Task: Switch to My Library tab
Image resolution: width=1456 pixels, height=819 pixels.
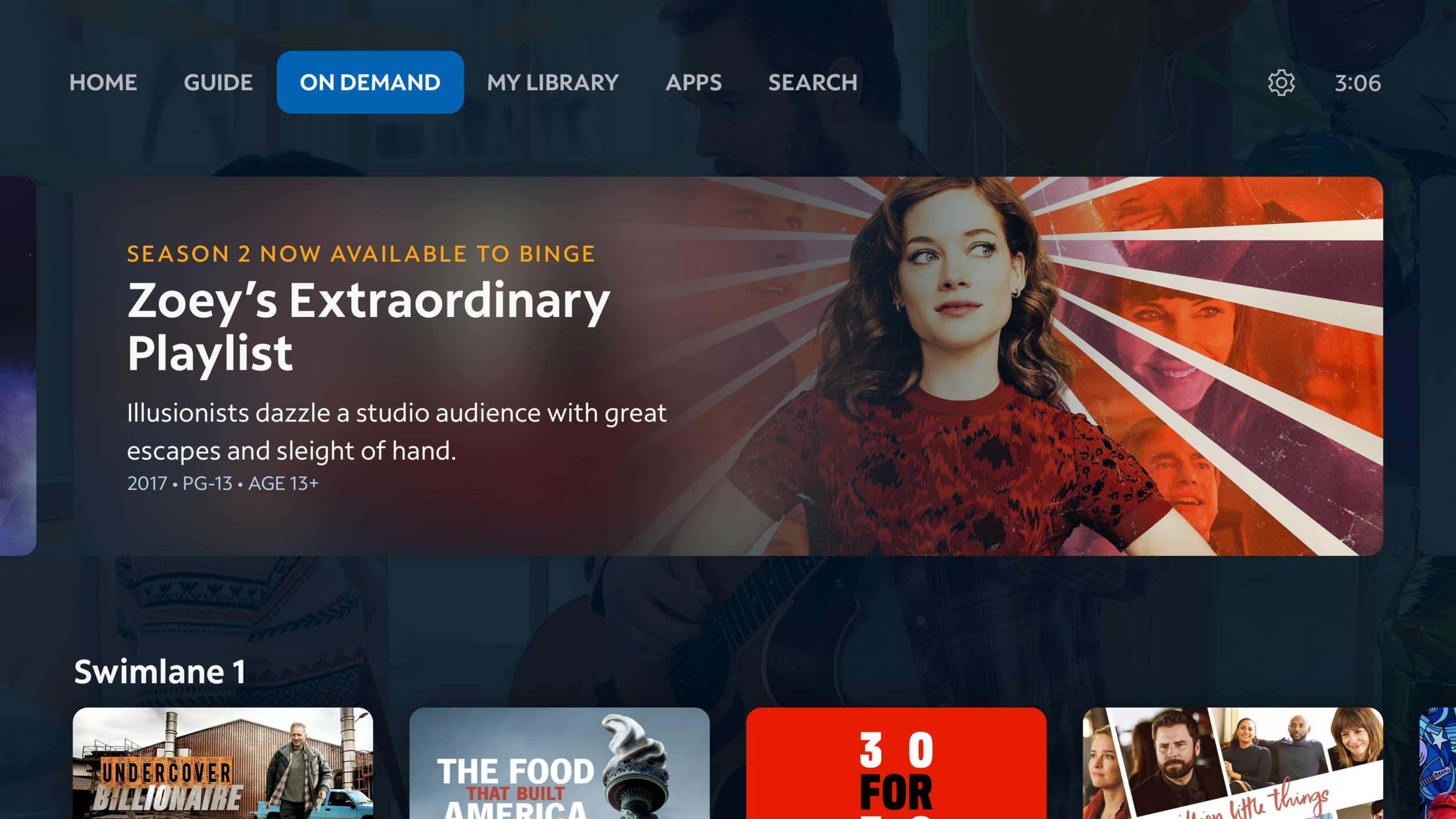Action: click(x=553, y=83)
